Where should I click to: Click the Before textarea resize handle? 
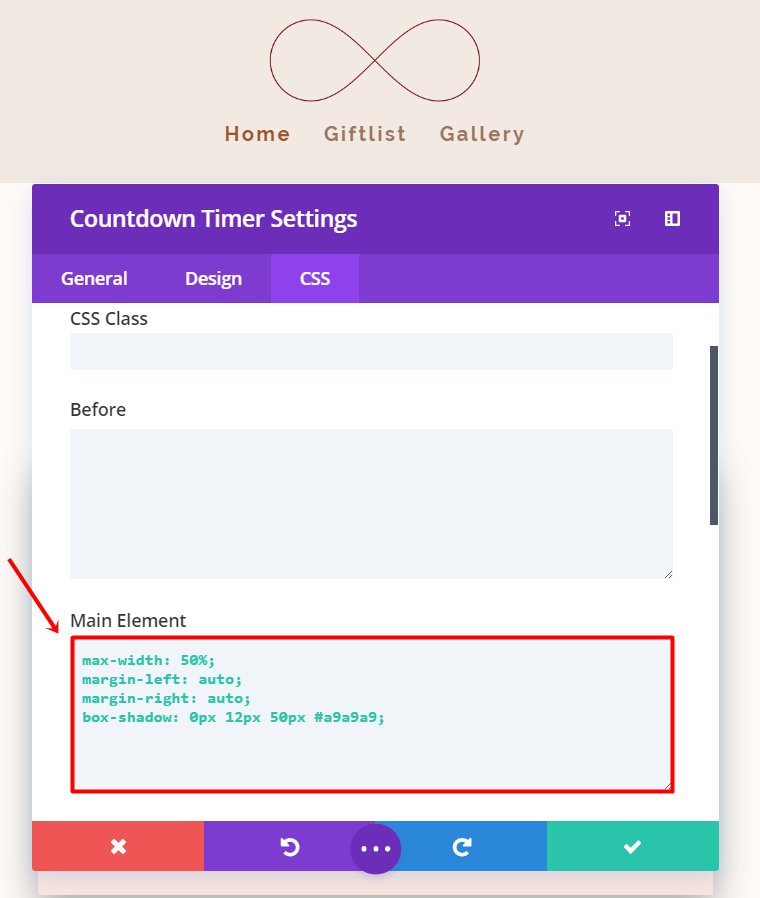[668, 574]
